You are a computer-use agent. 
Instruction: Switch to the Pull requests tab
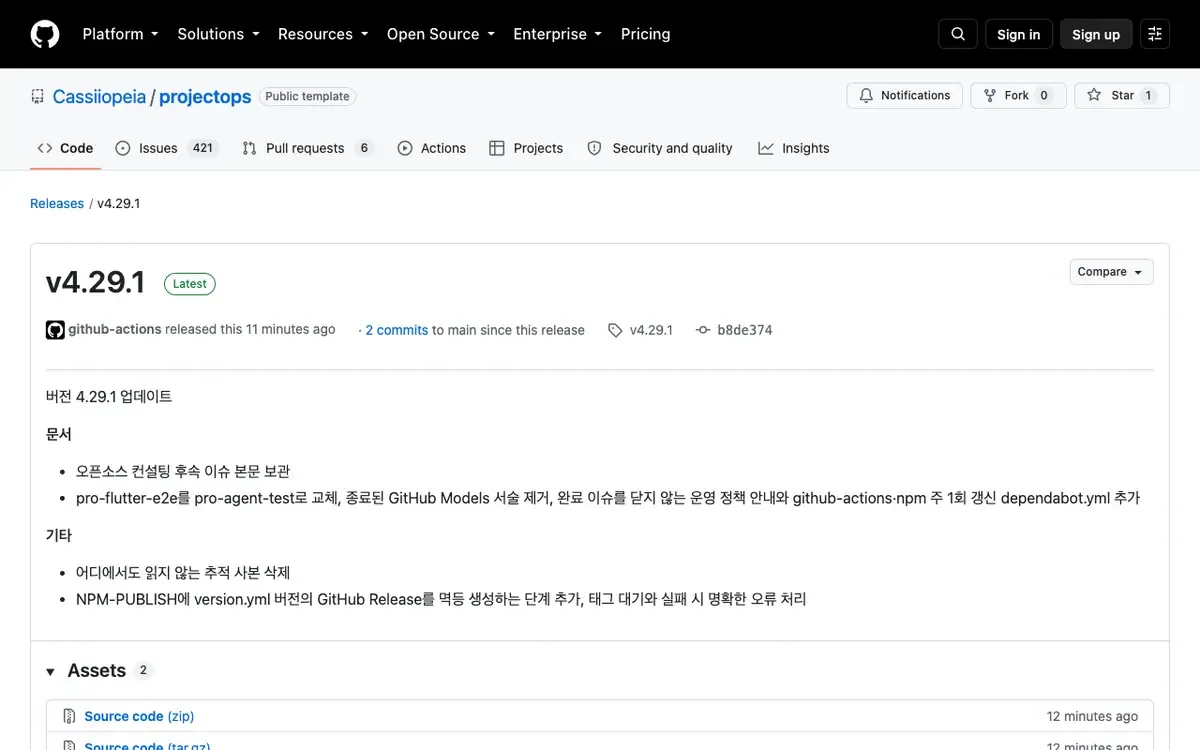tap(308, 148)
